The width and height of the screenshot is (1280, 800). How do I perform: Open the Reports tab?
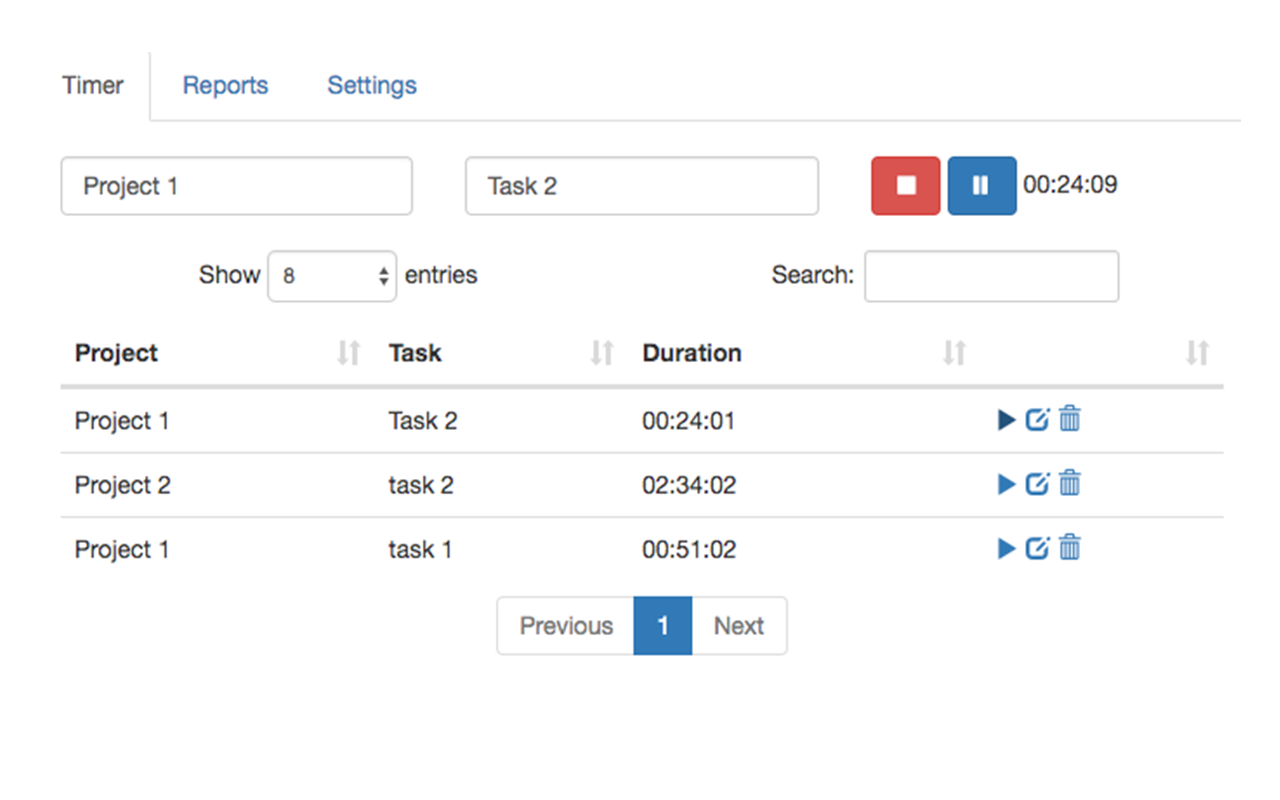coord(225,85)
